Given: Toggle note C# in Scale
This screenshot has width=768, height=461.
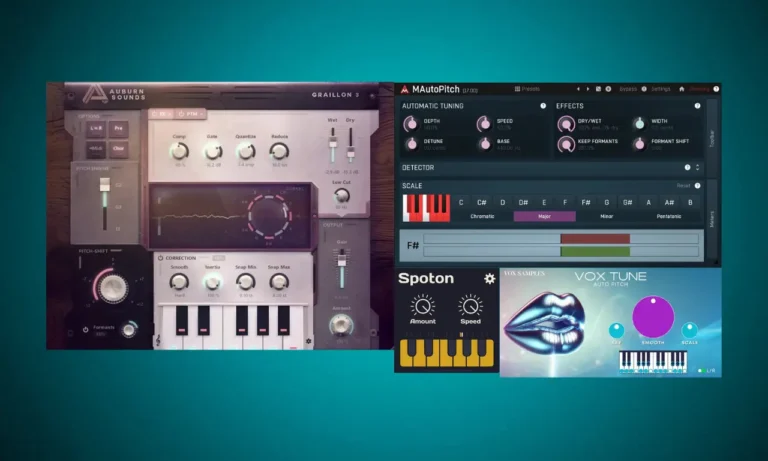Looking at the screenshot, I should click(x=481, y=202).
